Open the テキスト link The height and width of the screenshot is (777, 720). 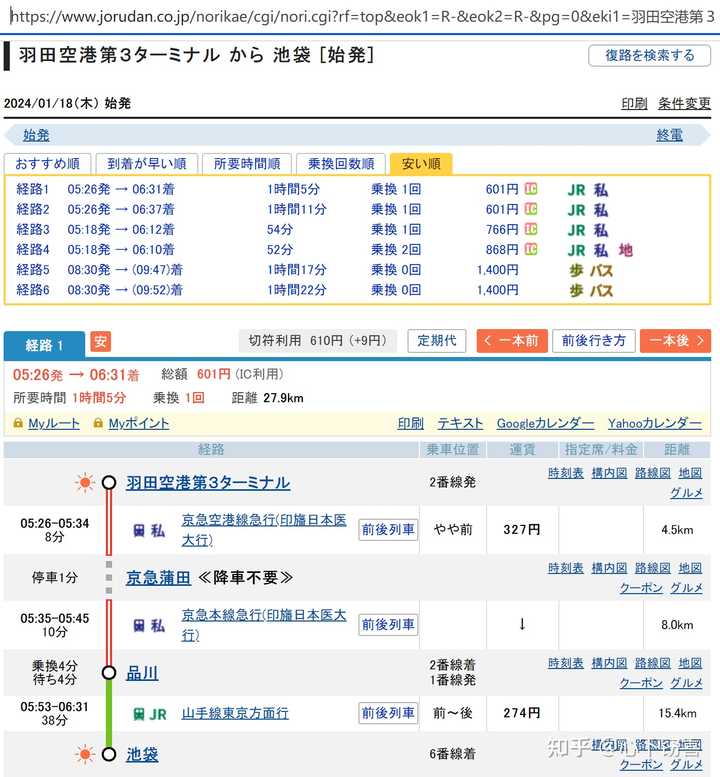coord(460,424)
